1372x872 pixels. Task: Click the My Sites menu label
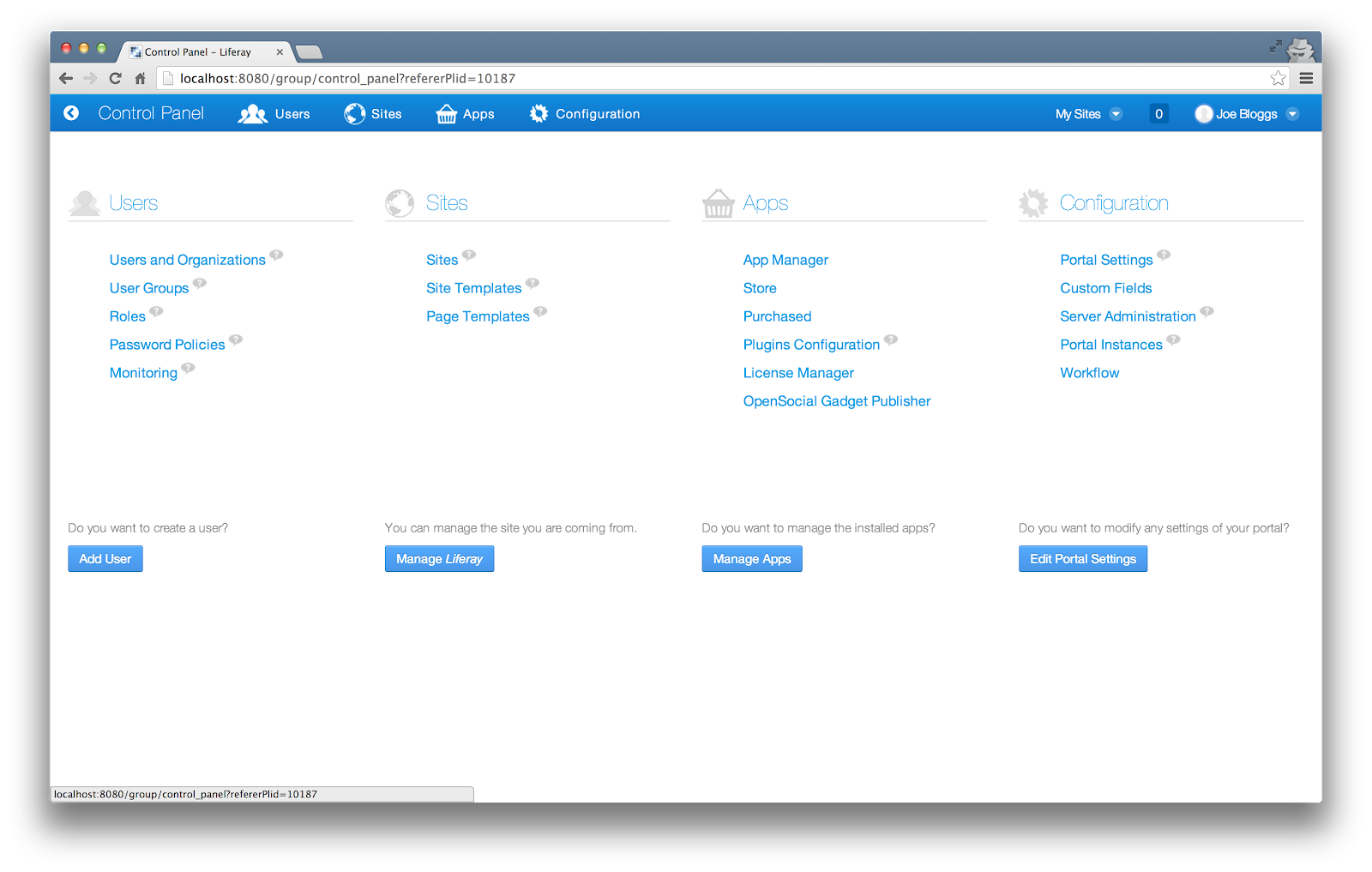click(x=1078, y=114)
